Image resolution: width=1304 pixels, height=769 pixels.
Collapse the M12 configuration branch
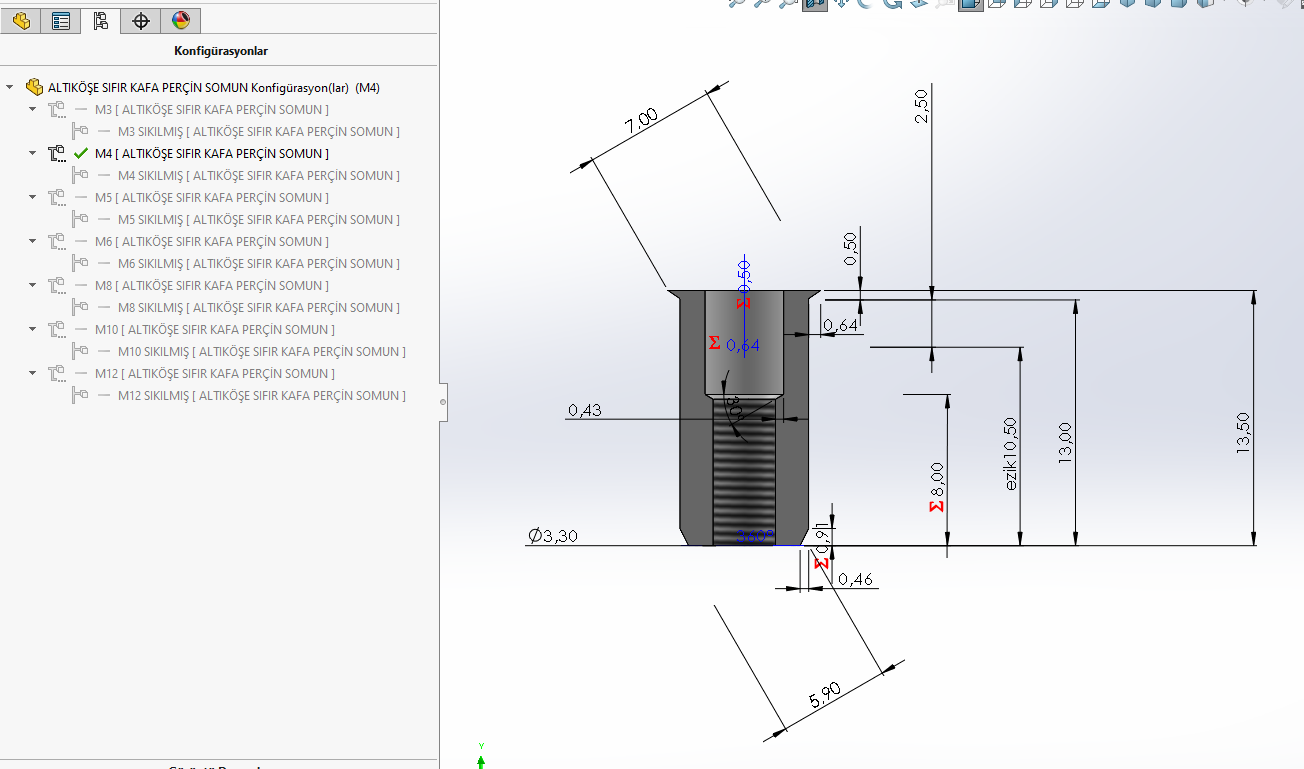[34, 373]
